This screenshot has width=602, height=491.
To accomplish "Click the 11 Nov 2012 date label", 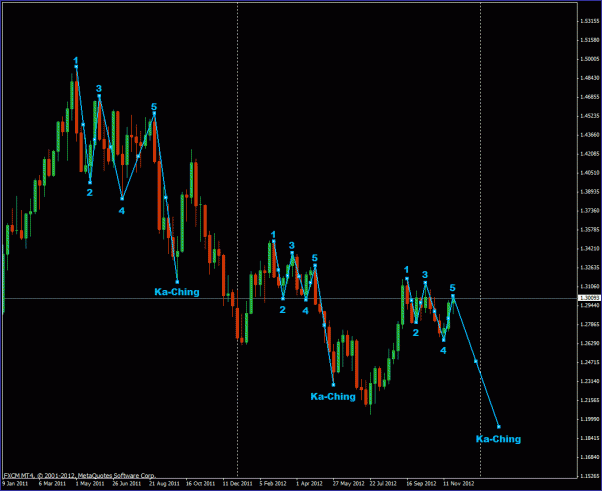I will point(458,484).
